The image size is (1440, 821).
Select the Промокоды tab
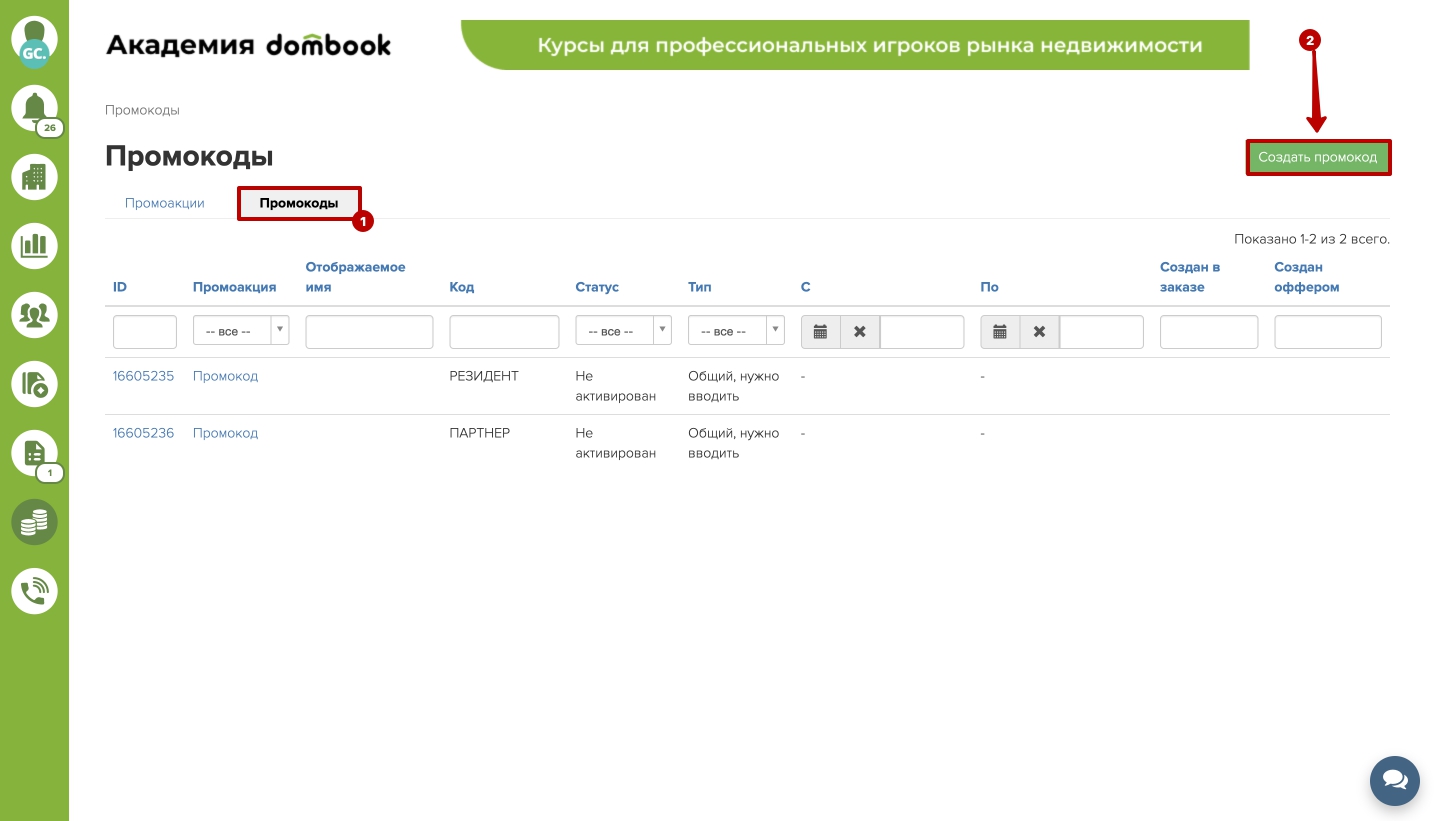(x=299, y=203)
